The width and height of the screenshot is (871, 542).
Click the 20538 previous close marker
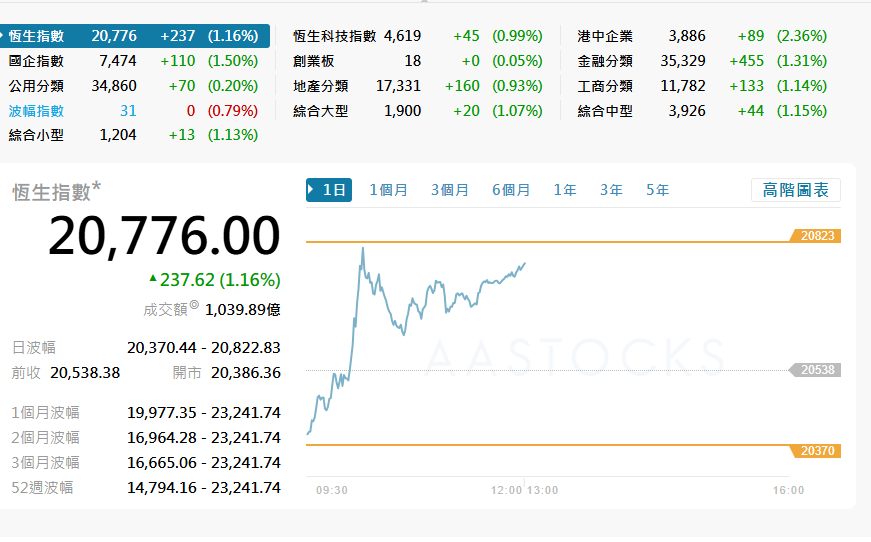(818, 370)
